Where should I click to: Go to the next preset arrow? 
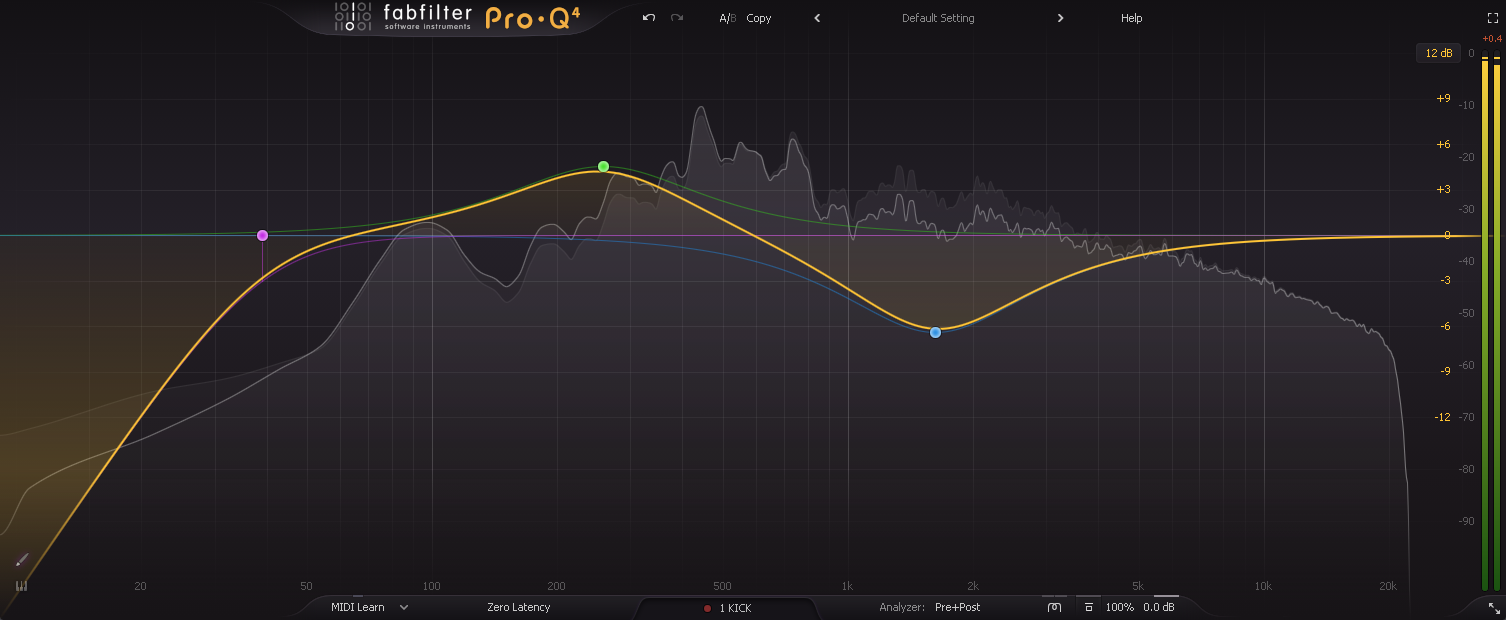pos(1060,18)
